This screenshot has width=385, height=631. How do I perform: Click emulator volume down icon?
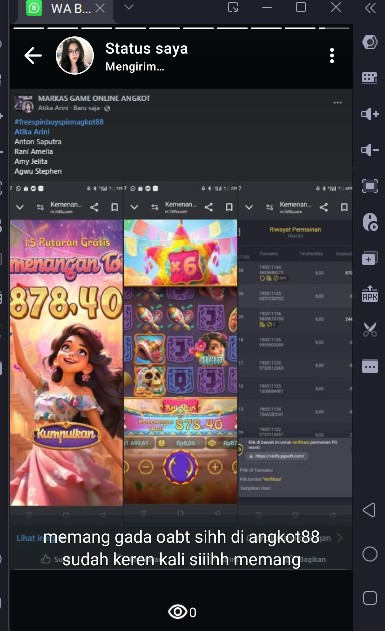point(370,150)
